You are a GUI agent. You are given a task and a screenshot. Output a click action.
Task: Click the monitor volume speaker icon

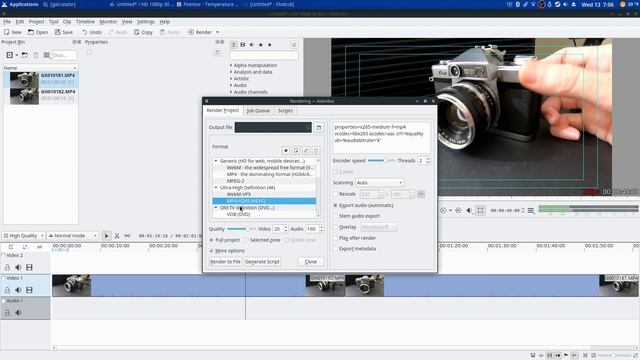[469, 211]
